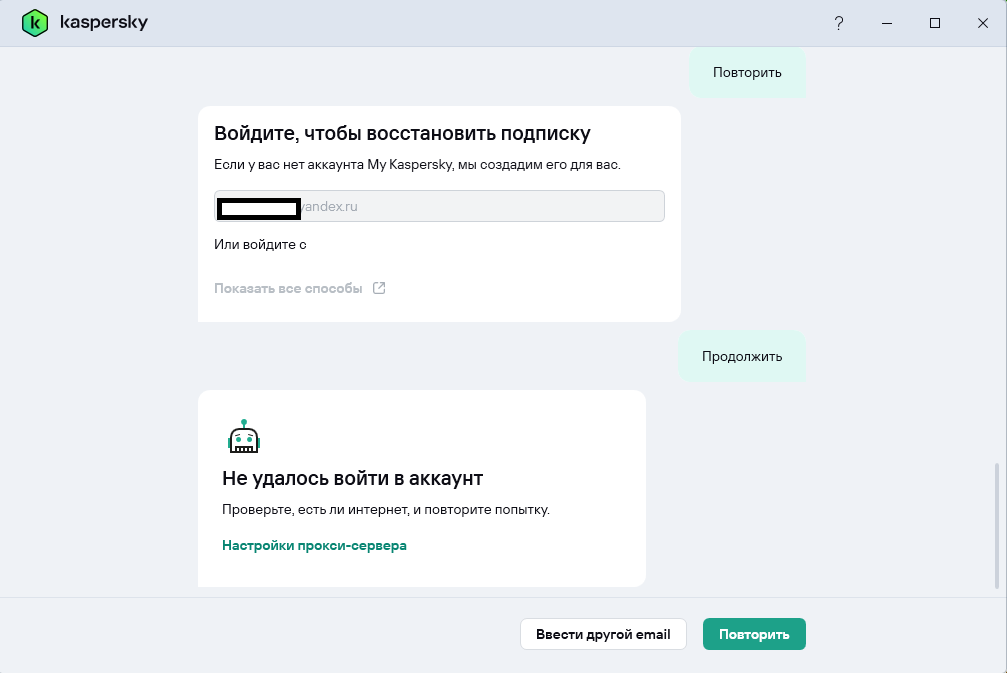Image resolution: width=1007 pixels, height=673 pixels.
Task: Click the sad robot error icon
Action: coord(244,436)
